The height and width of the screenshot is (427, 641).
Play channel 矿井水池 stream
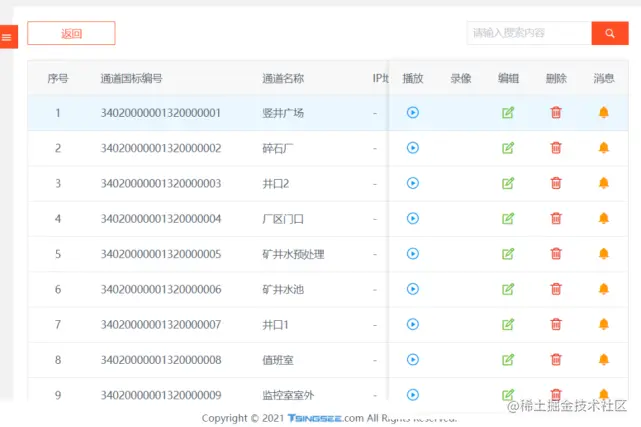413,289
